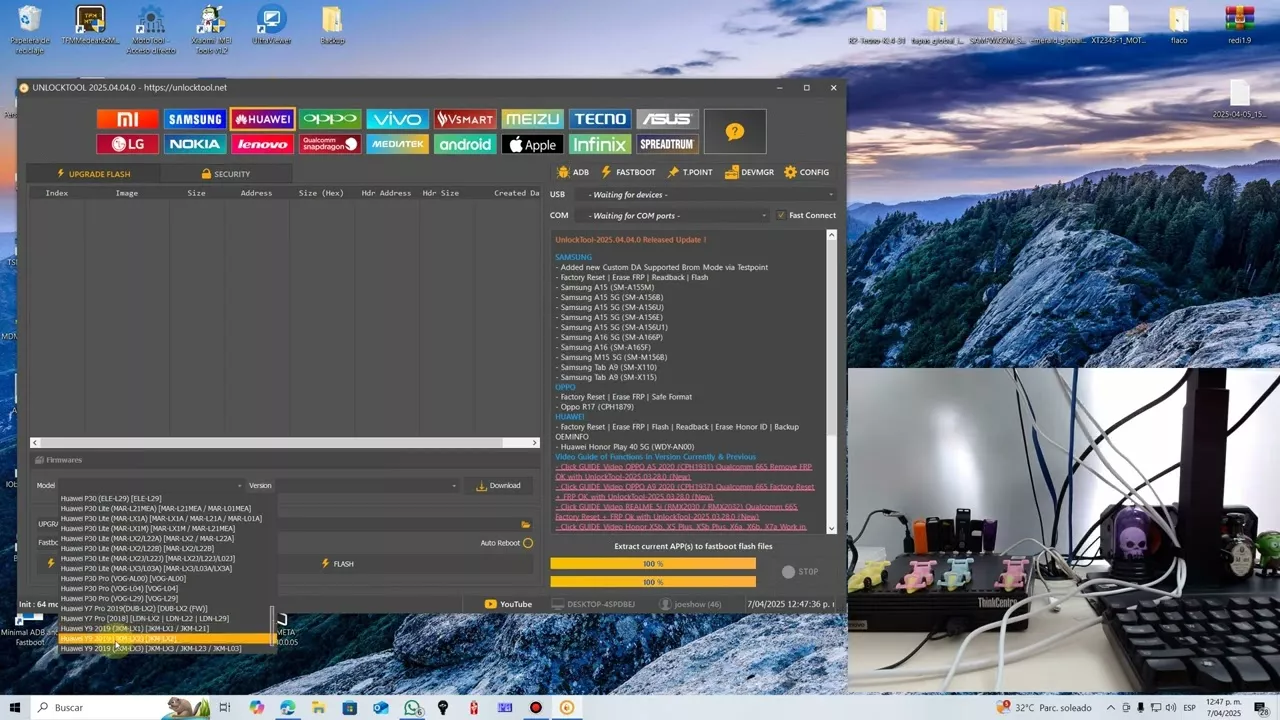Select the Xiaomi MI brand logo
Image resolution: width=1280 pixels, height=720 pixels.
(x=128, y=119)
